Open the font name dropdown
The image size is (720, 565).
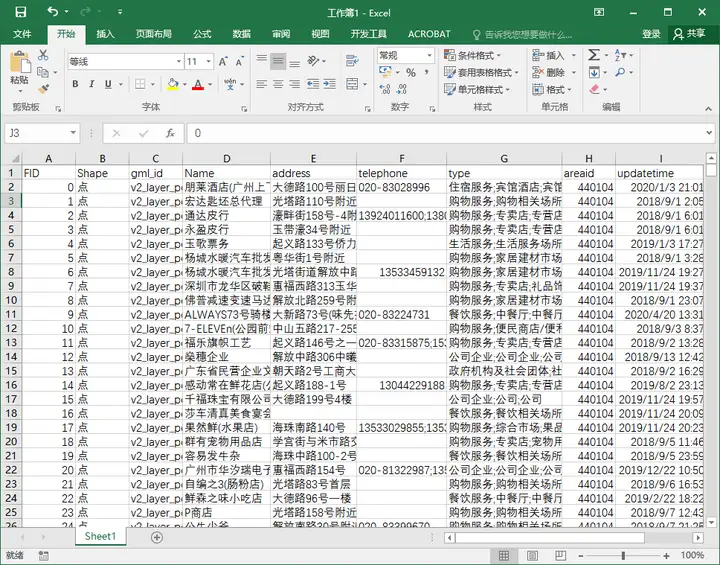point(179,61)
